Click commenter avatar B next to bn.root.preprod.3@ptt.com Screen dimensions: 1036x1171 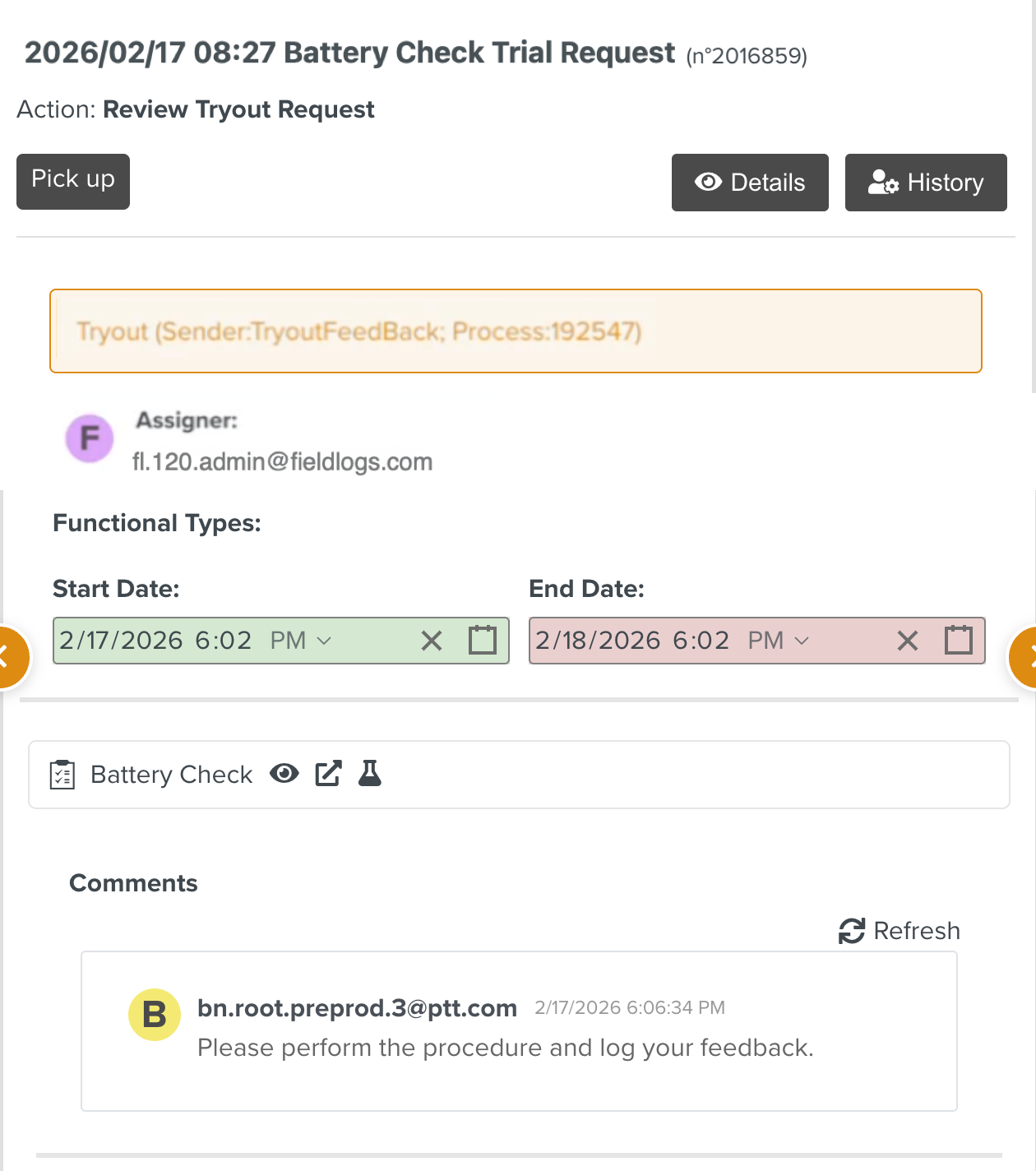coord(154,1015)
